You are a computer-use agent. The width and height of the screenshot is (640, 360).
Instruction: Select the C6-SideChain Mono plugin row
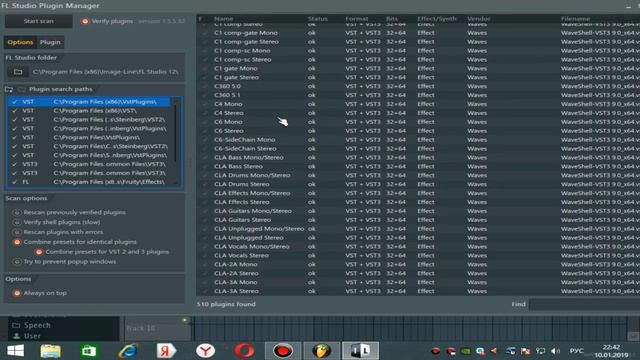pyautogui.click(x=418, y=140)
